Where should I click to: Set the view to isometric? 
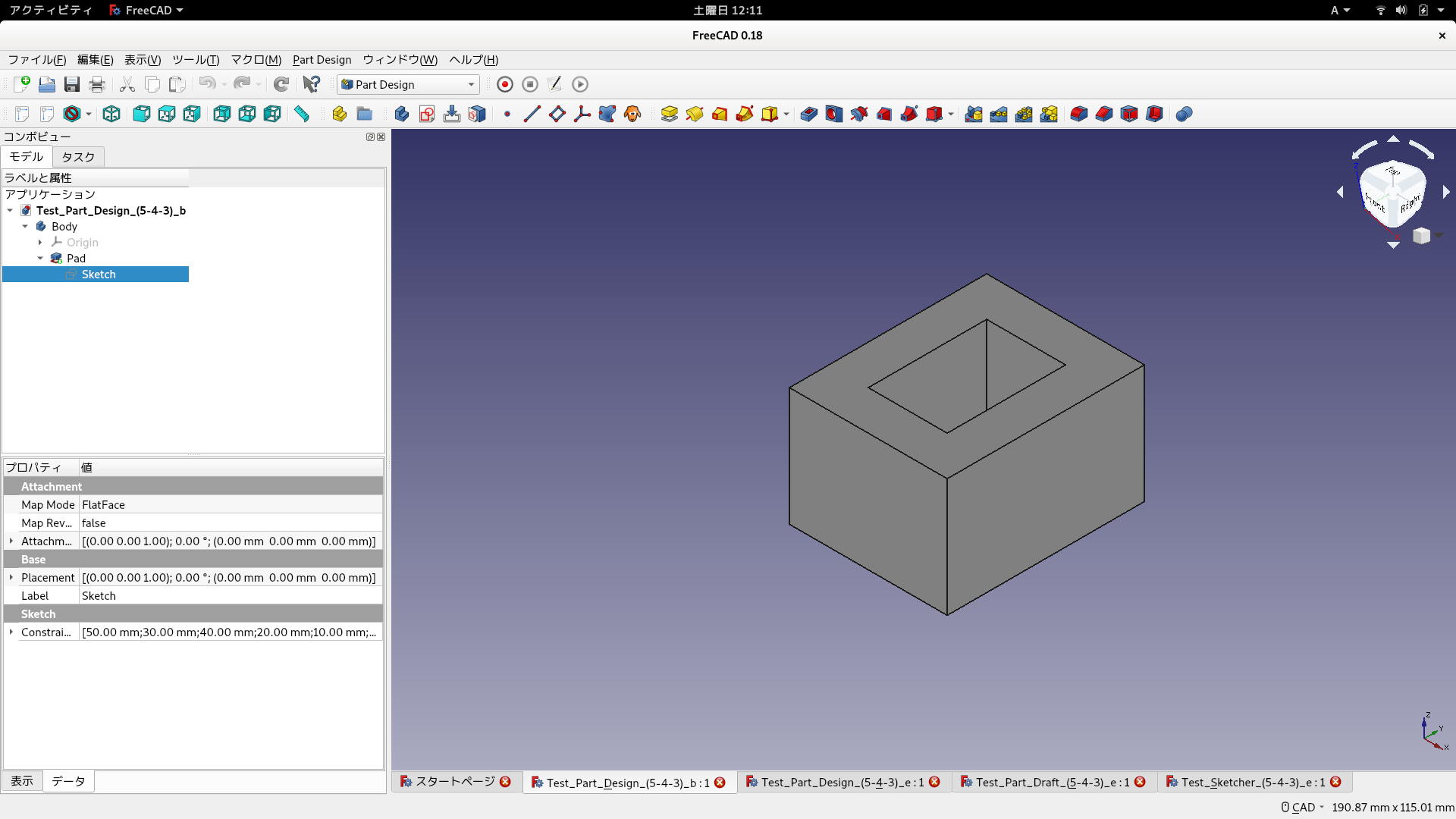(111, 114)
